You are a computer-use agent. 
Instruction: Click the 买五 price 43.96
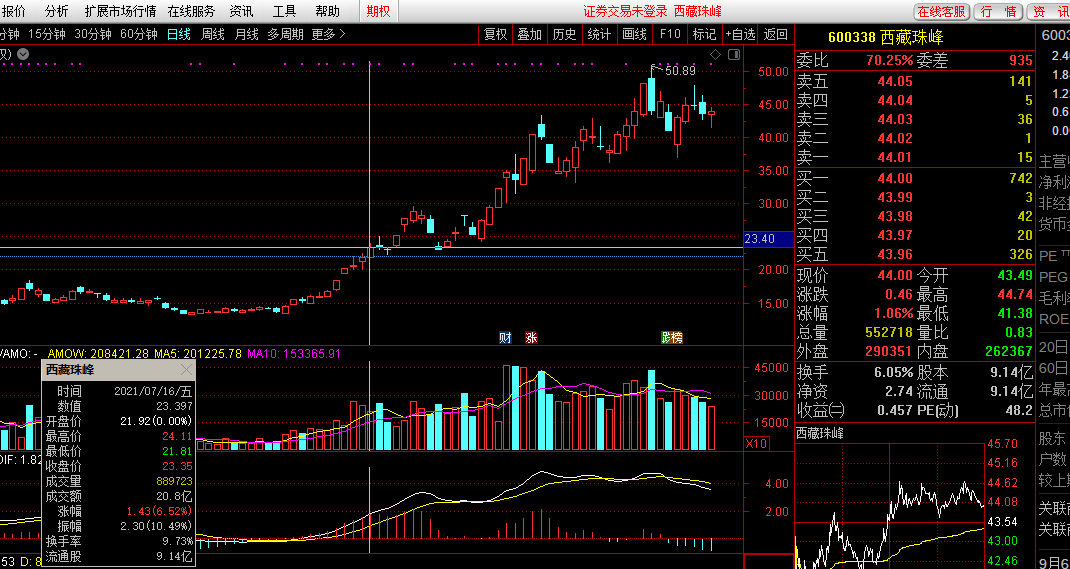pyautogui.click(x=895, y=254)
